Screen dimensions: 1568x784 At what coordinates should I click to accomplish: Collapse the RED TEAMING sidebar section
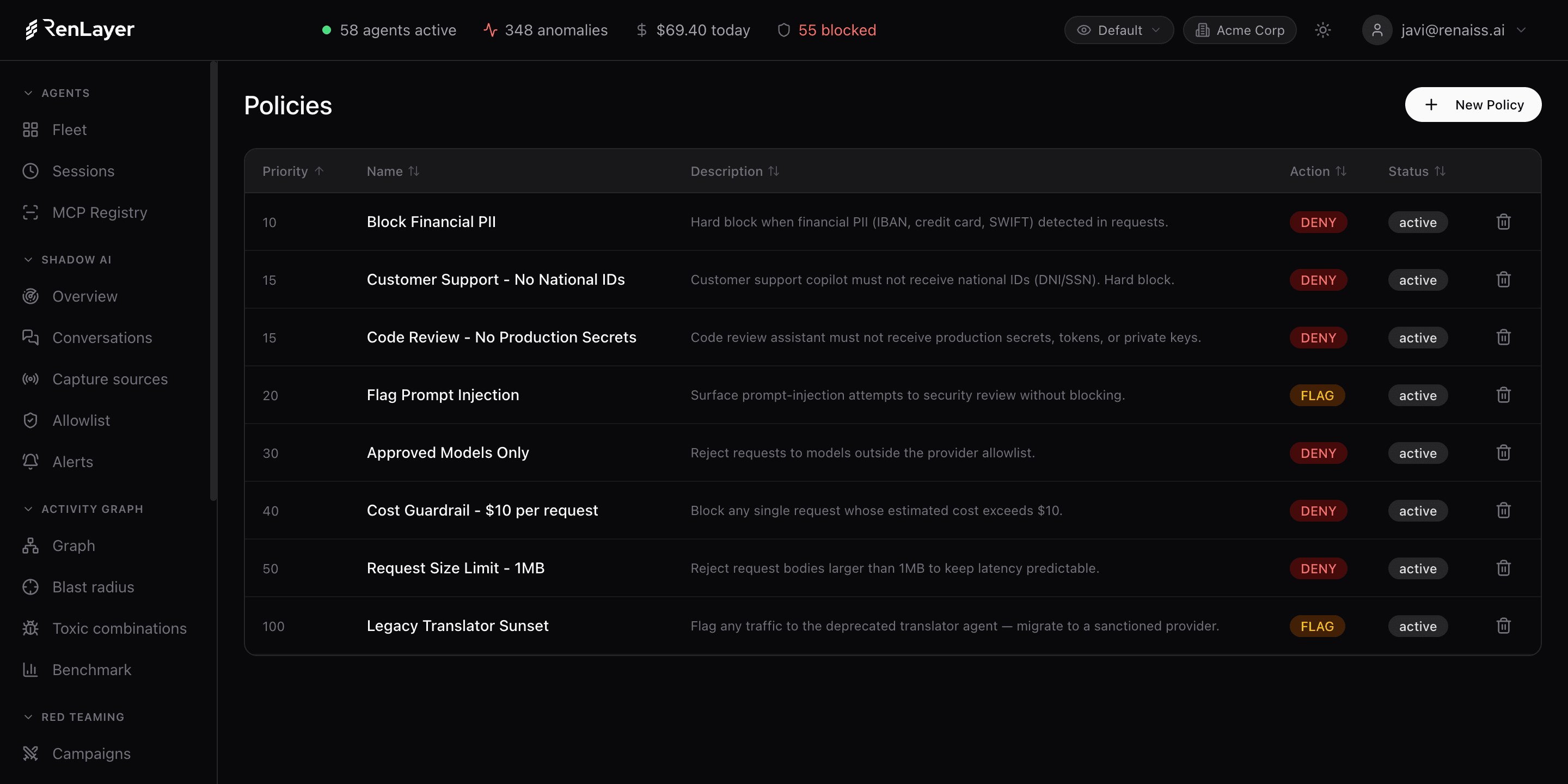pyautogui.click(x=73, y=717)
